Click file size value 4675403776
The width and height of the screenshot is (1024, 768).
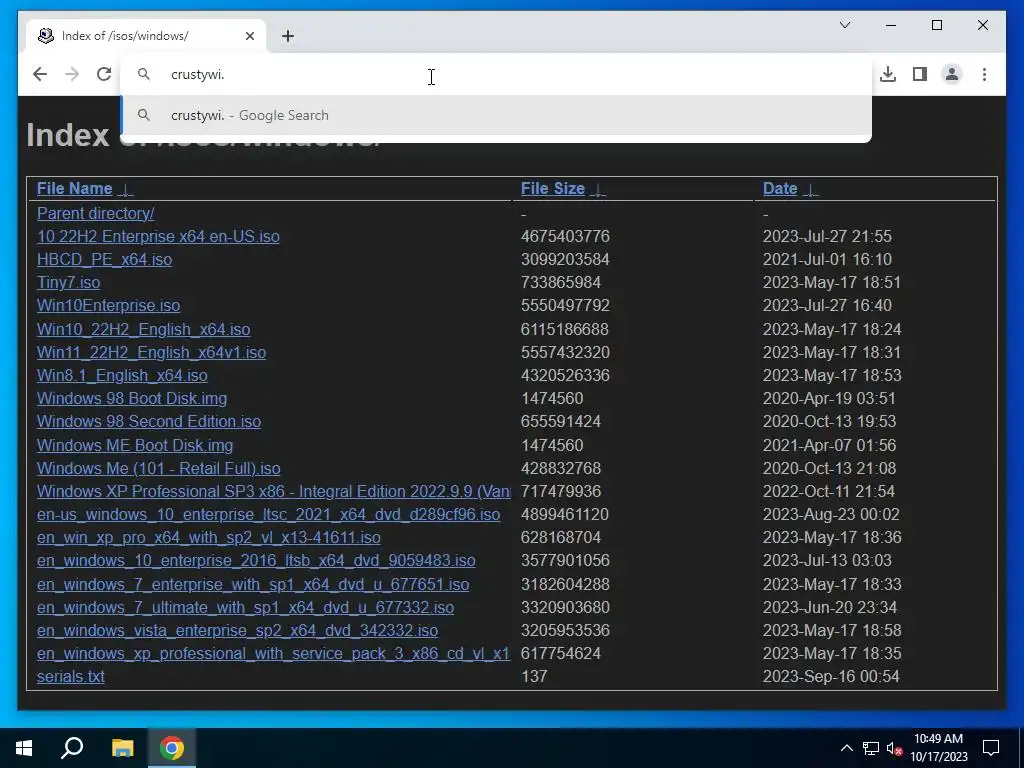(x=565, y=236)
